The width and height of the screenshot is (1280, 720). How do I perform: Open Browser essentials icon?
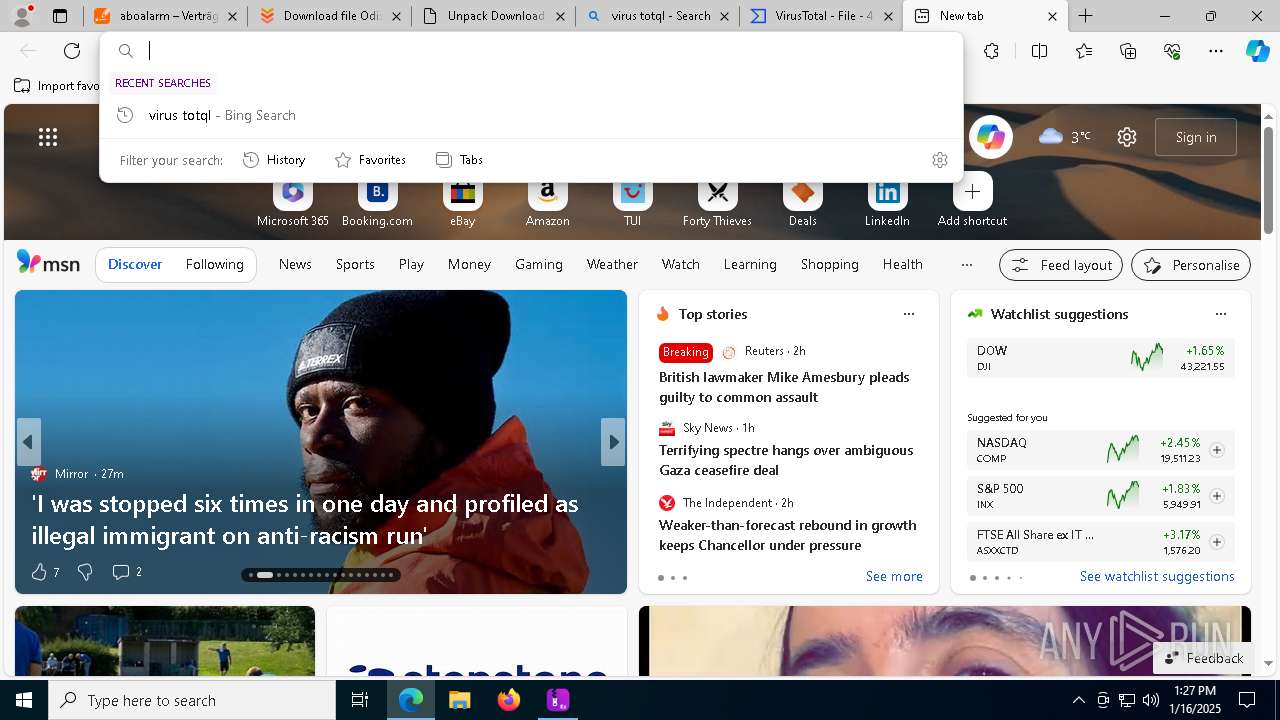pos(1173,51)
